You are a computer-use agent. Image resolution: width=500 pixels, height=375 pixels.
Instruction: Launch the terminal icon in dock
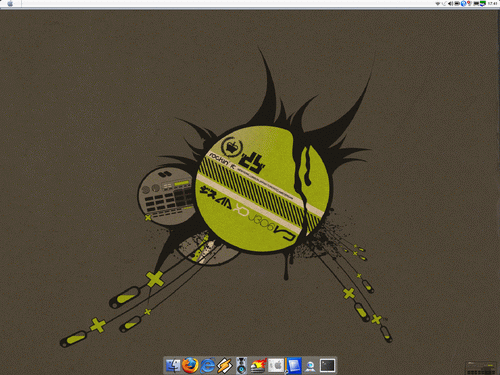tap(327, 366)
